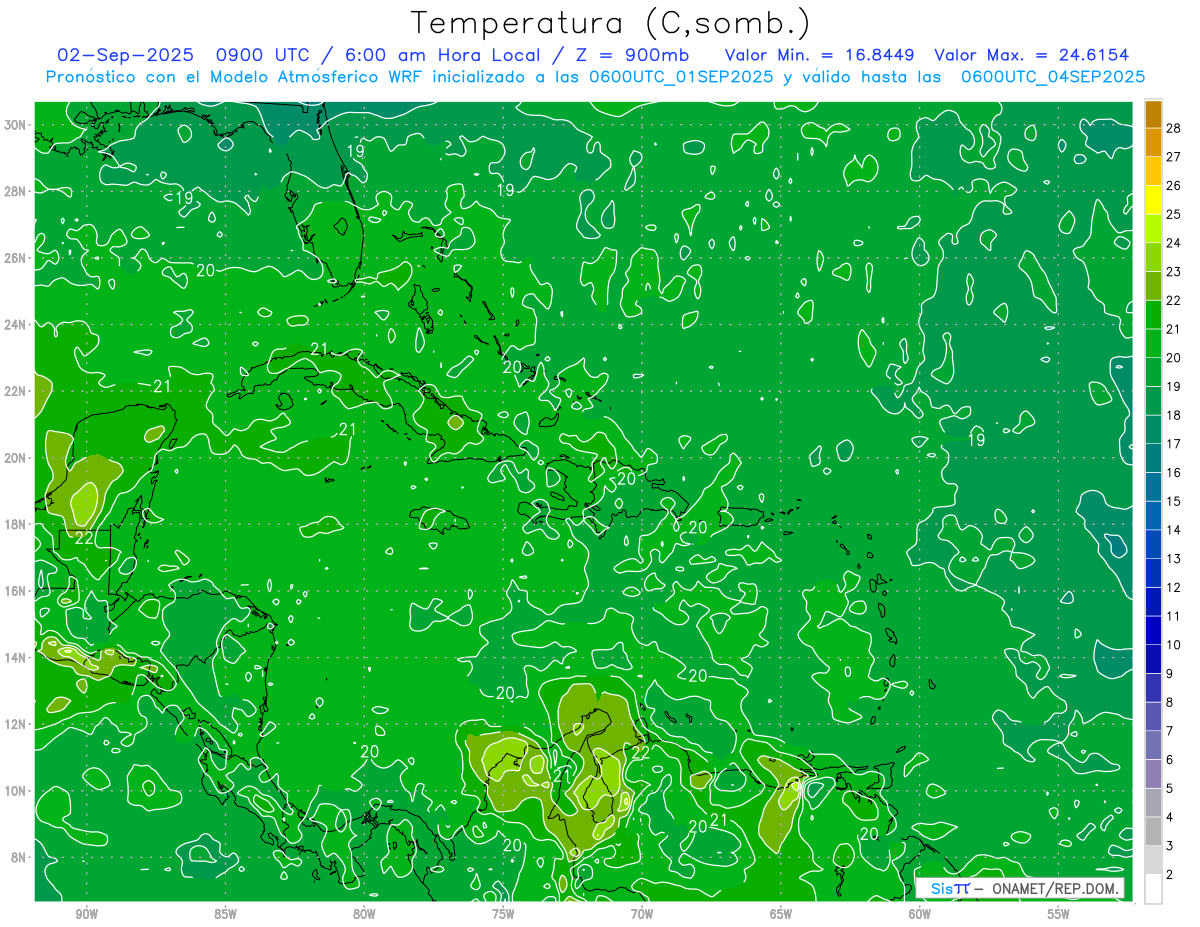
Task: Click the color scale label "28"
Action: click(x=1173, y=128)
